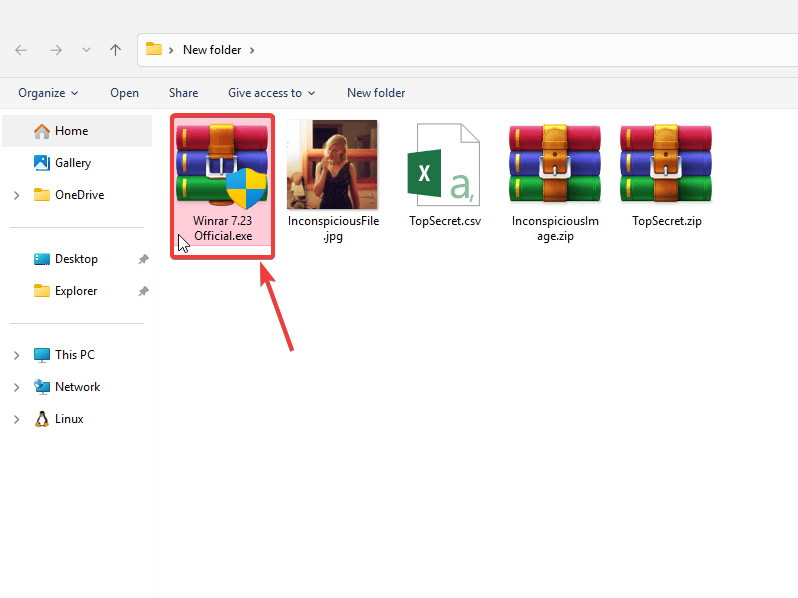This screenshot has height=598, width=798.
Task: Select the InconspiciousFile.jpg thumbnail
Action: [332, 164]
